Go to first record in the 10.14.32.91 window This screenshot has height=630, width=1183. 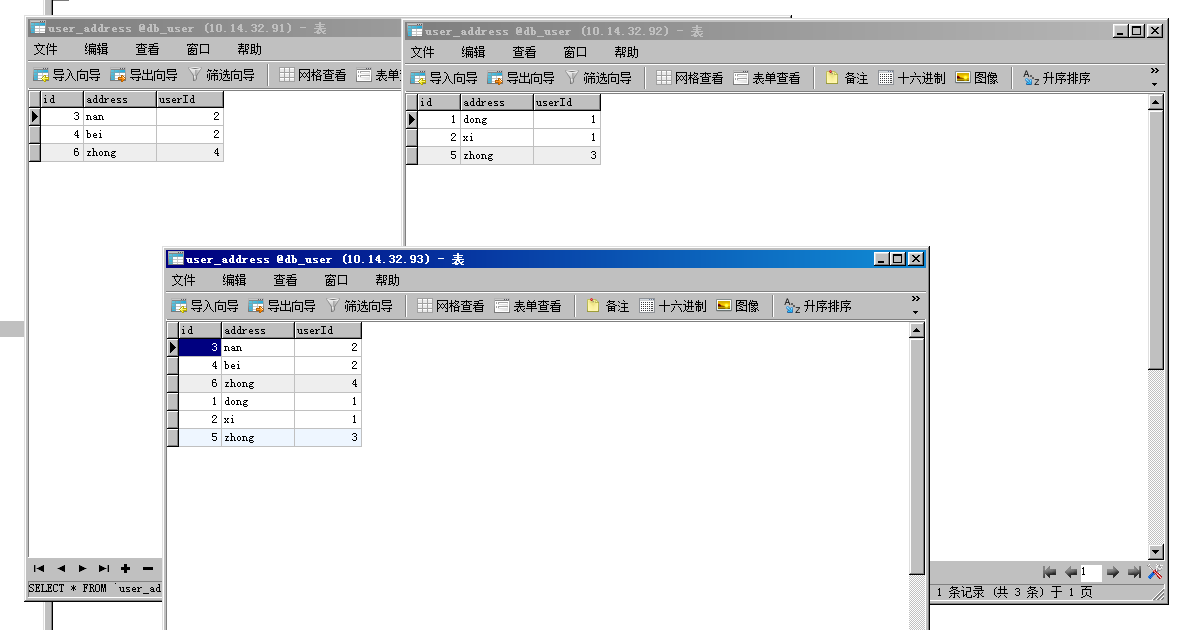tap(39, 568)
